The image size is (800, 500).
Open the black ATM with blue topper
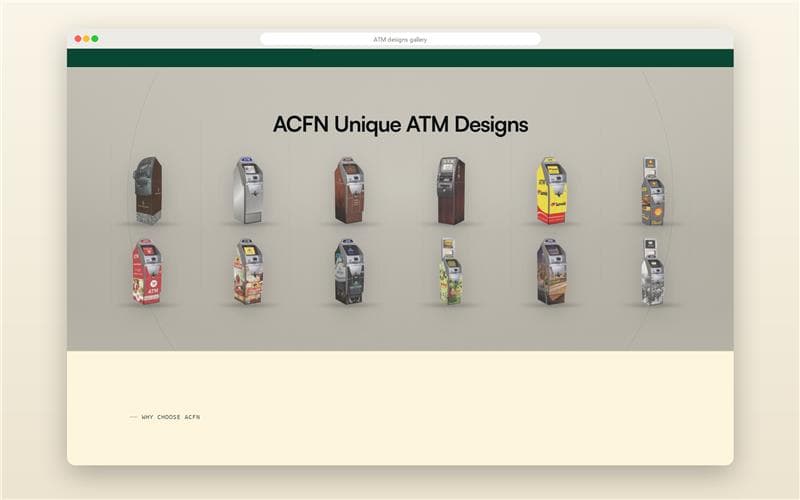tap(349, 272)
